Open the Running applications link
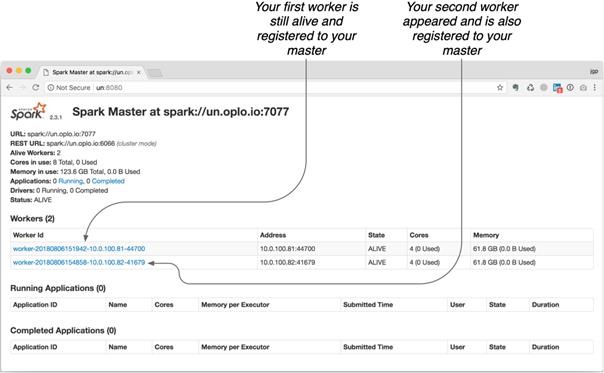The width and height of the screenshot is (604, 373). pyautogui.click(x=70, y=181)
